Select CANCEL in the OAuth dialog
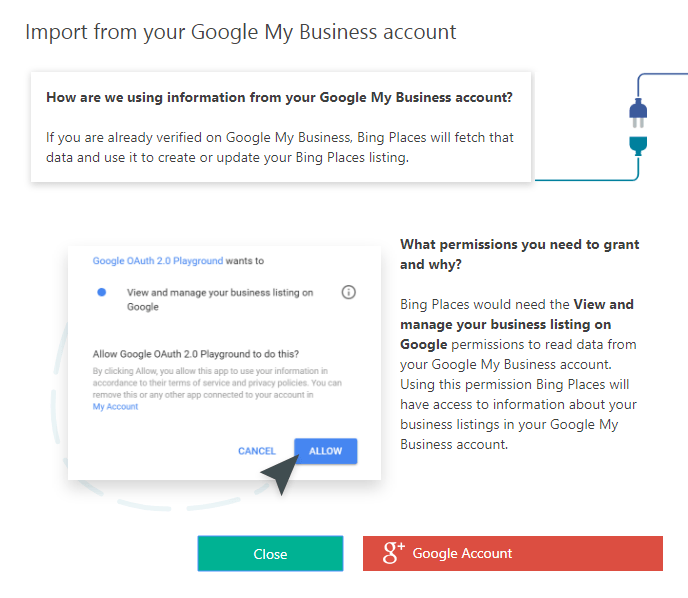 (257, 451)
